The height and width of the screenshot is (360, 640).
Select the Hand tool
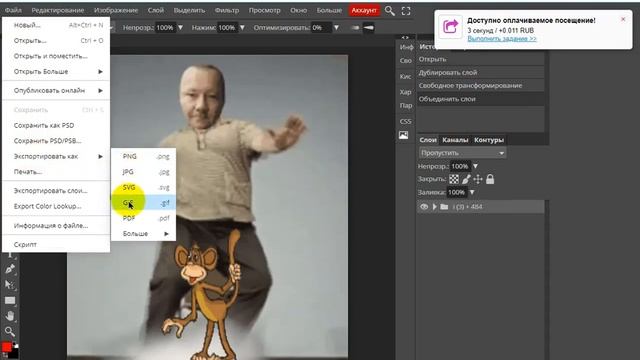(x=10, y=316)
